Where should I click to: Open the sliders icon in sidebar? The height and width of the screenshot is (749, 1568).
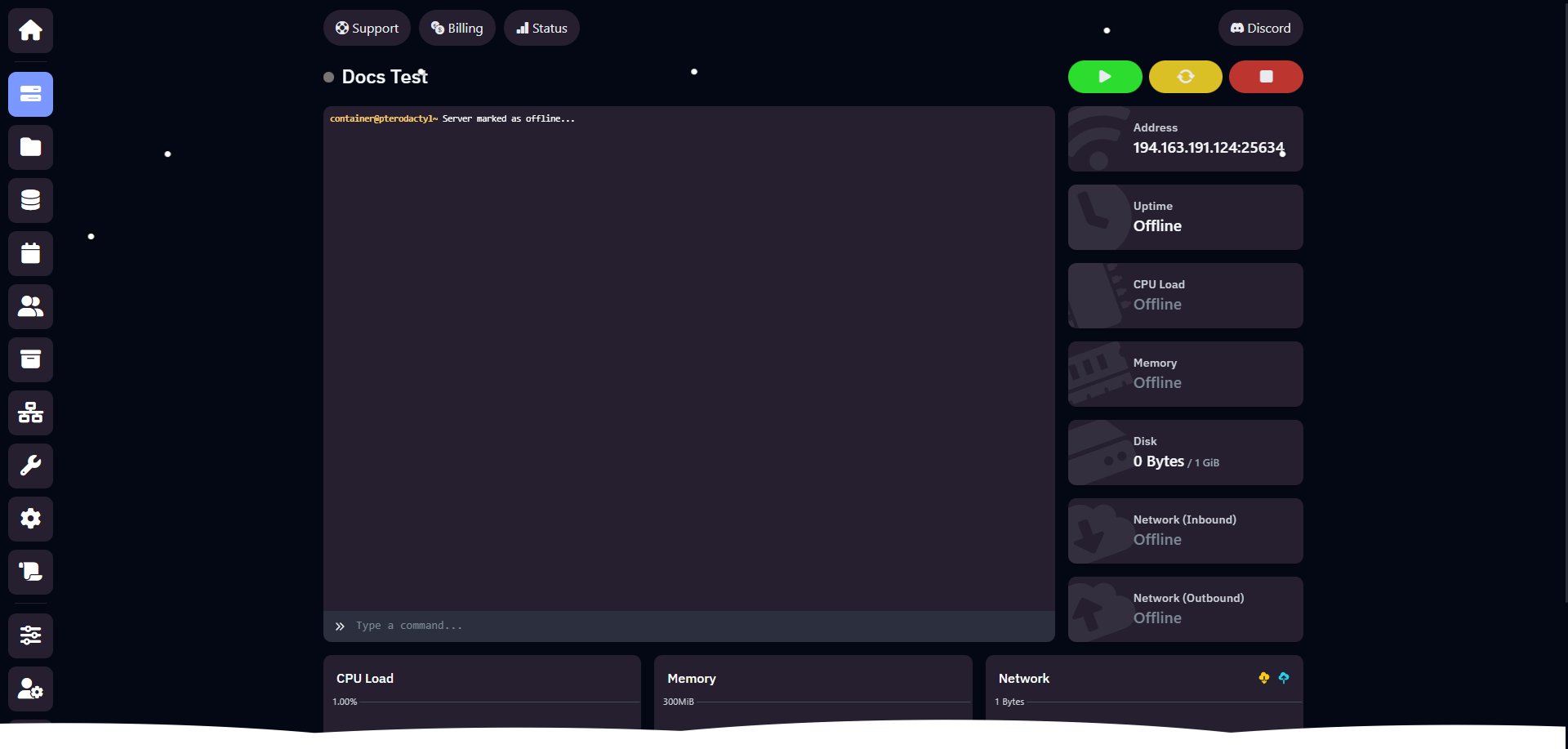click(x=30, y=635)
